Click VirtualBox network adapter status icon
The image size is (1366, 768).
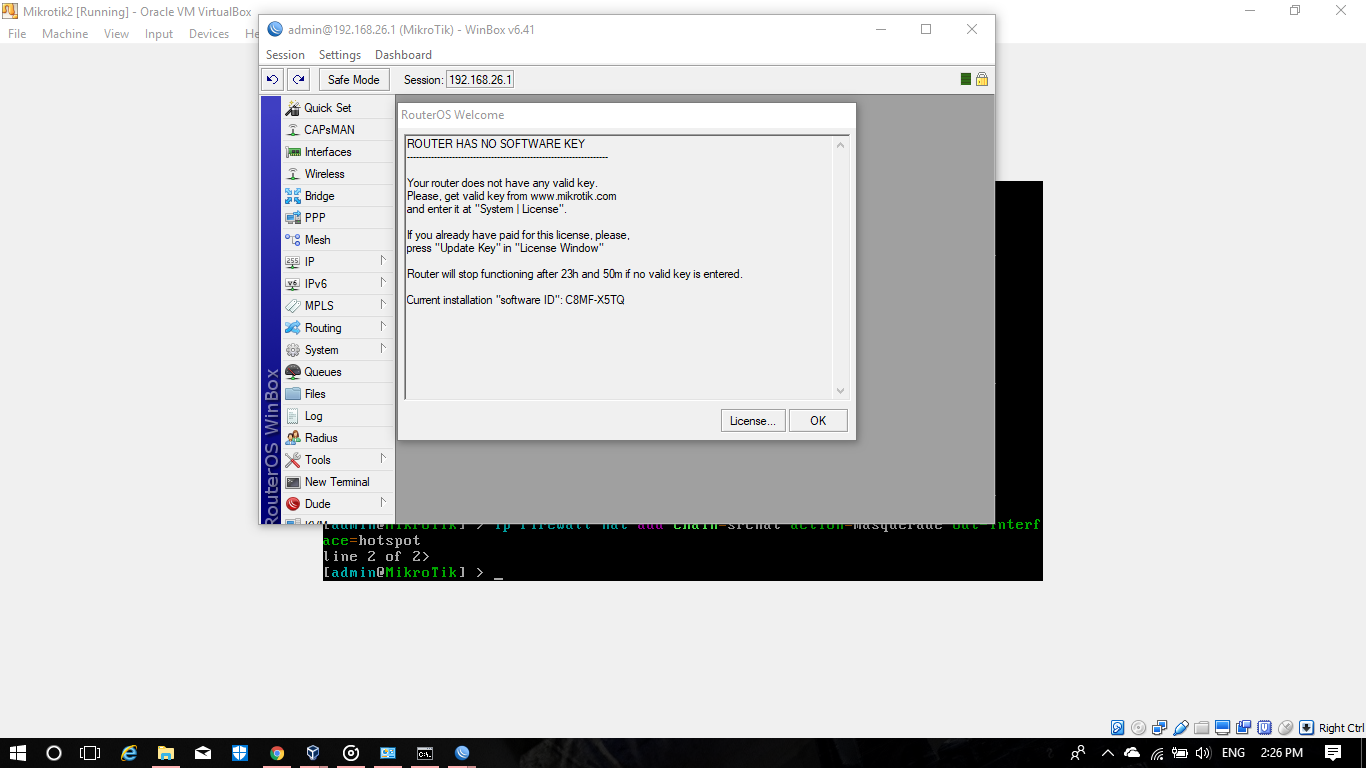[x=1159, y=728]
